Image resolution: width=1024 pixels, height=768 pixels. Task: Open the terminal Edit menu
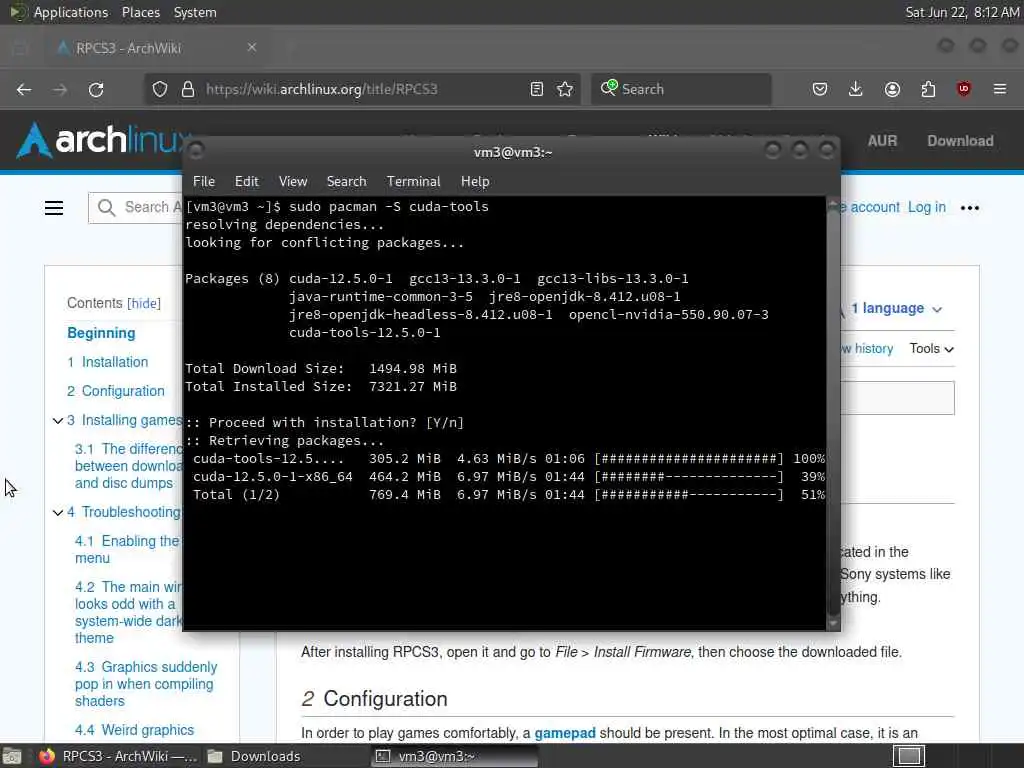point(247,182)
